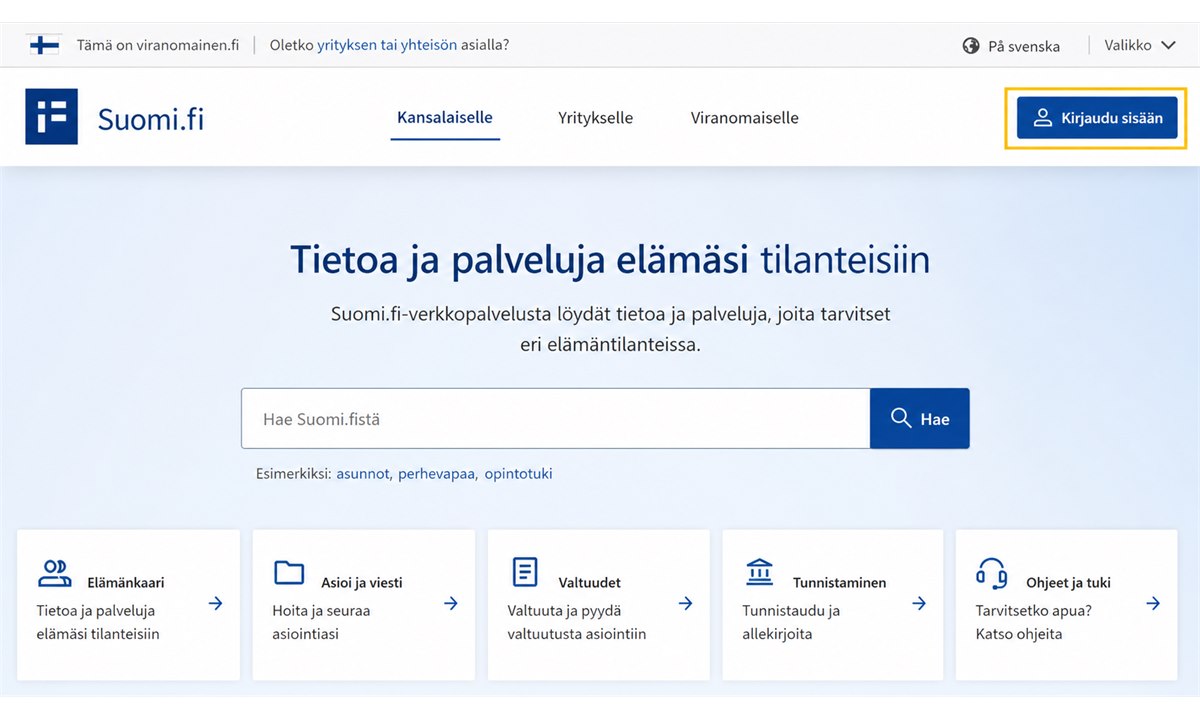Switch language with På svenska link
1200x720 pixels.
1024,46
